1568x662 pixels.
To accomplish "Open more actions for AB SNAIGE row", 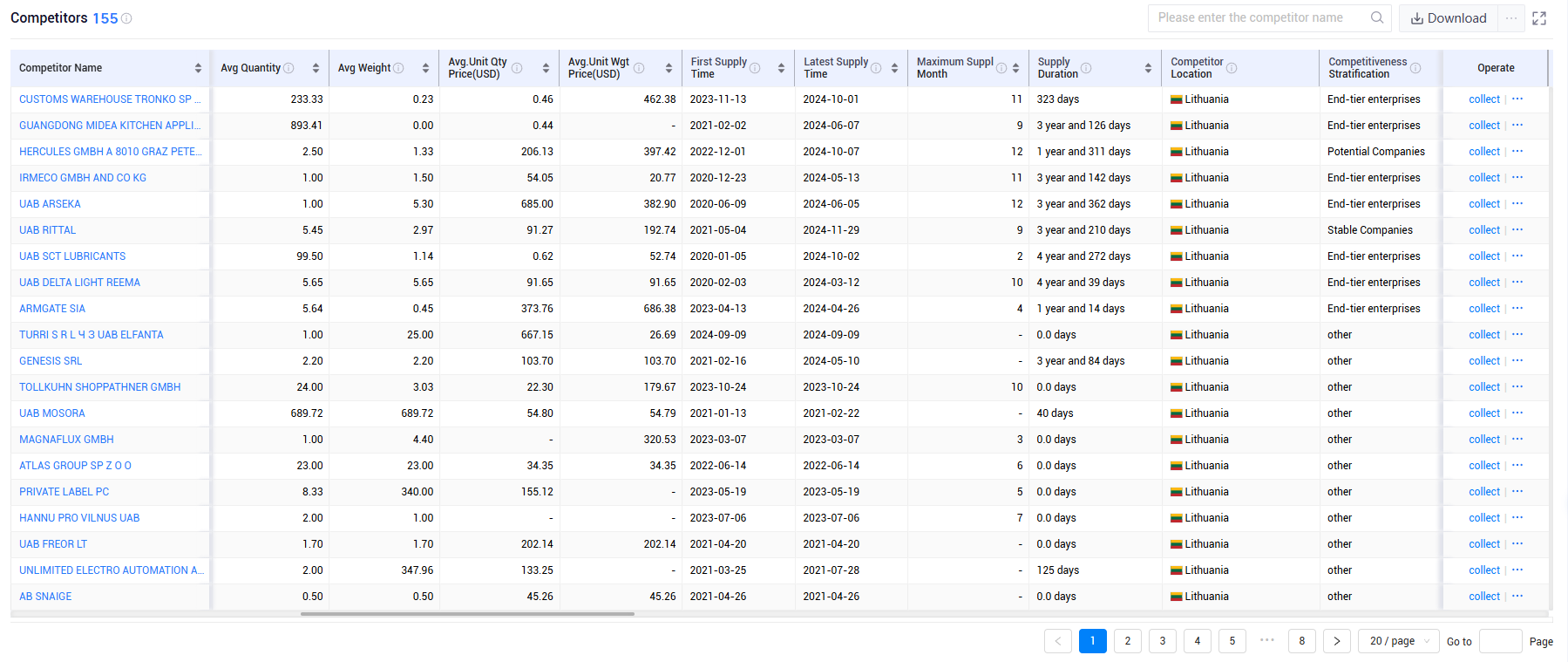I will 1517,596.
